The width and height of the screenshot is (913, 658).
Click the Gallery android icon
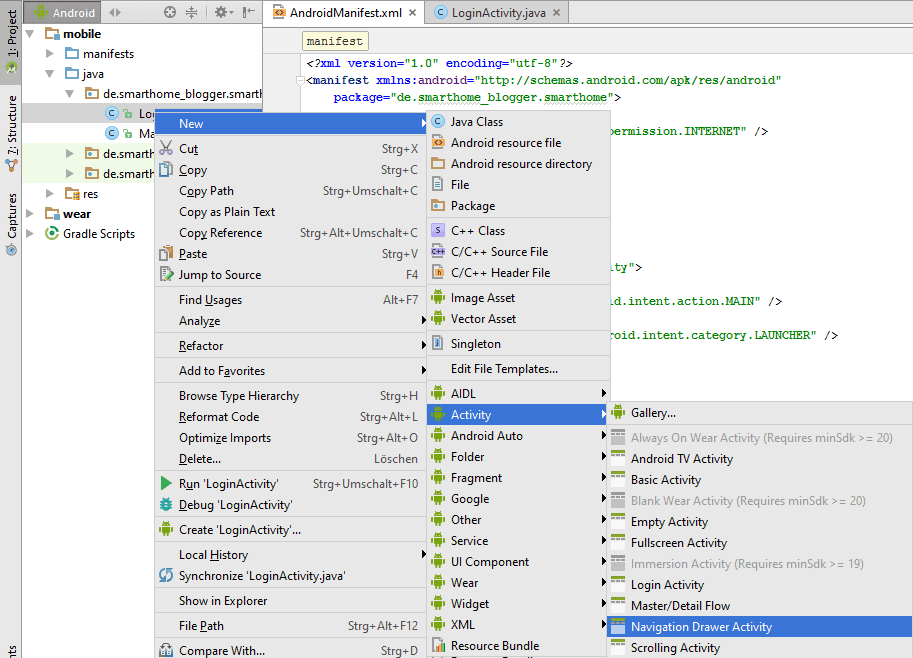pos(618,412)
